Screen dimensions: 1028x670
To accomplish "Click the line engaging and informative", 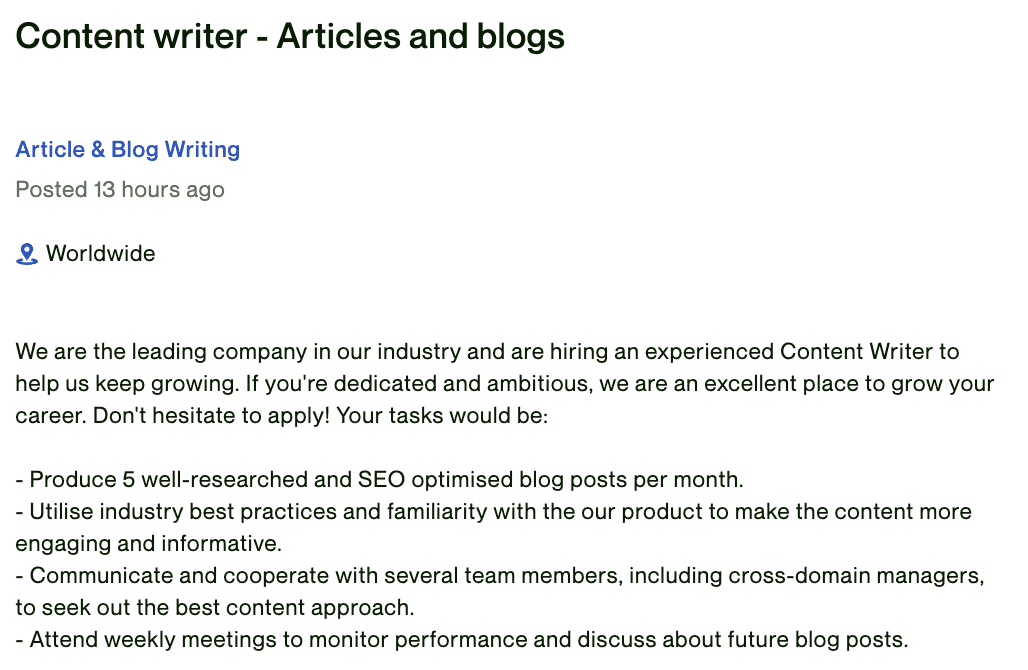I will pos(149,544).
